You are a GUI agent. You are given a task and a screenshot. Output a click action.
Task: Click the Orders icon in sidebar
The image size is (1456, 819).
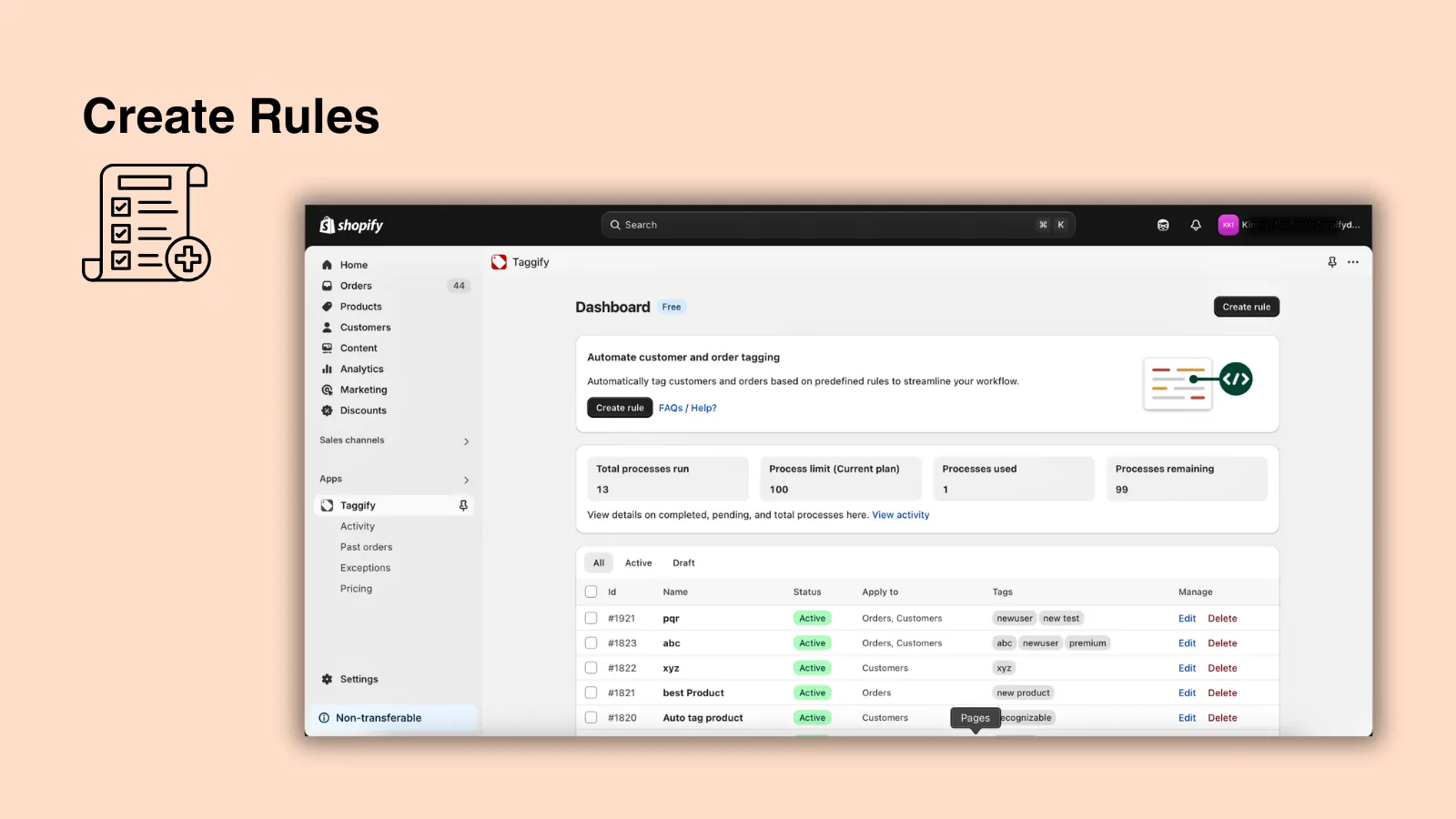click(x=327, y=286)
